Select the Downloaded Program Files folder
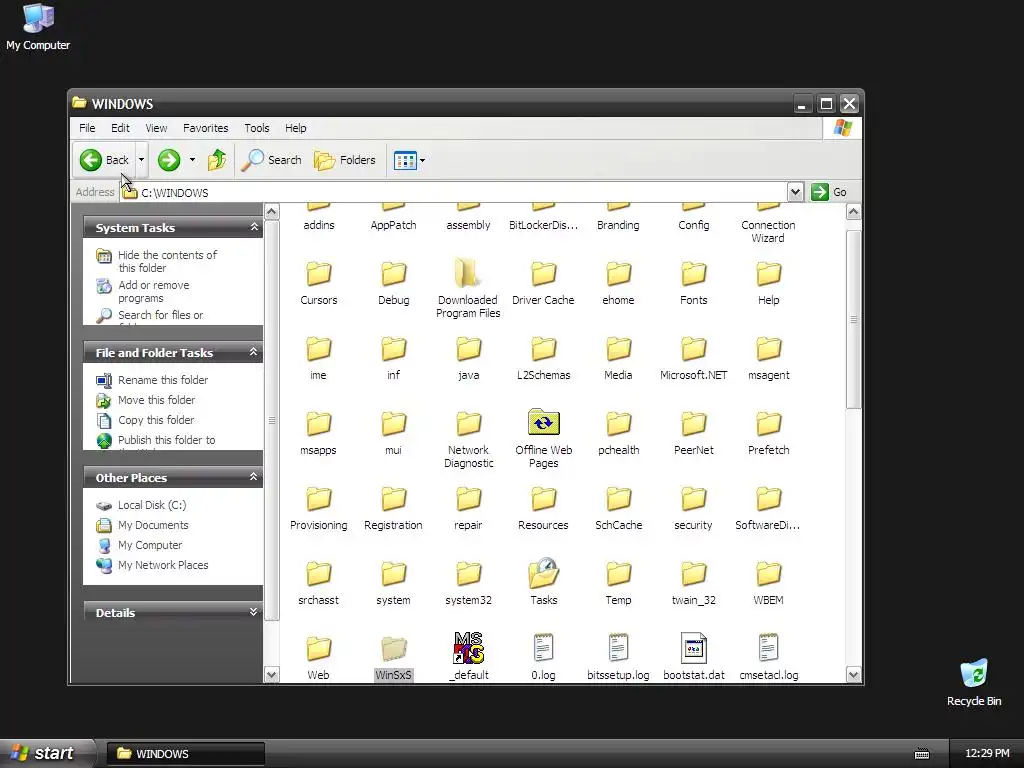Image resolution: width=1024 pixels, height=768 pixels. point(468,274)
